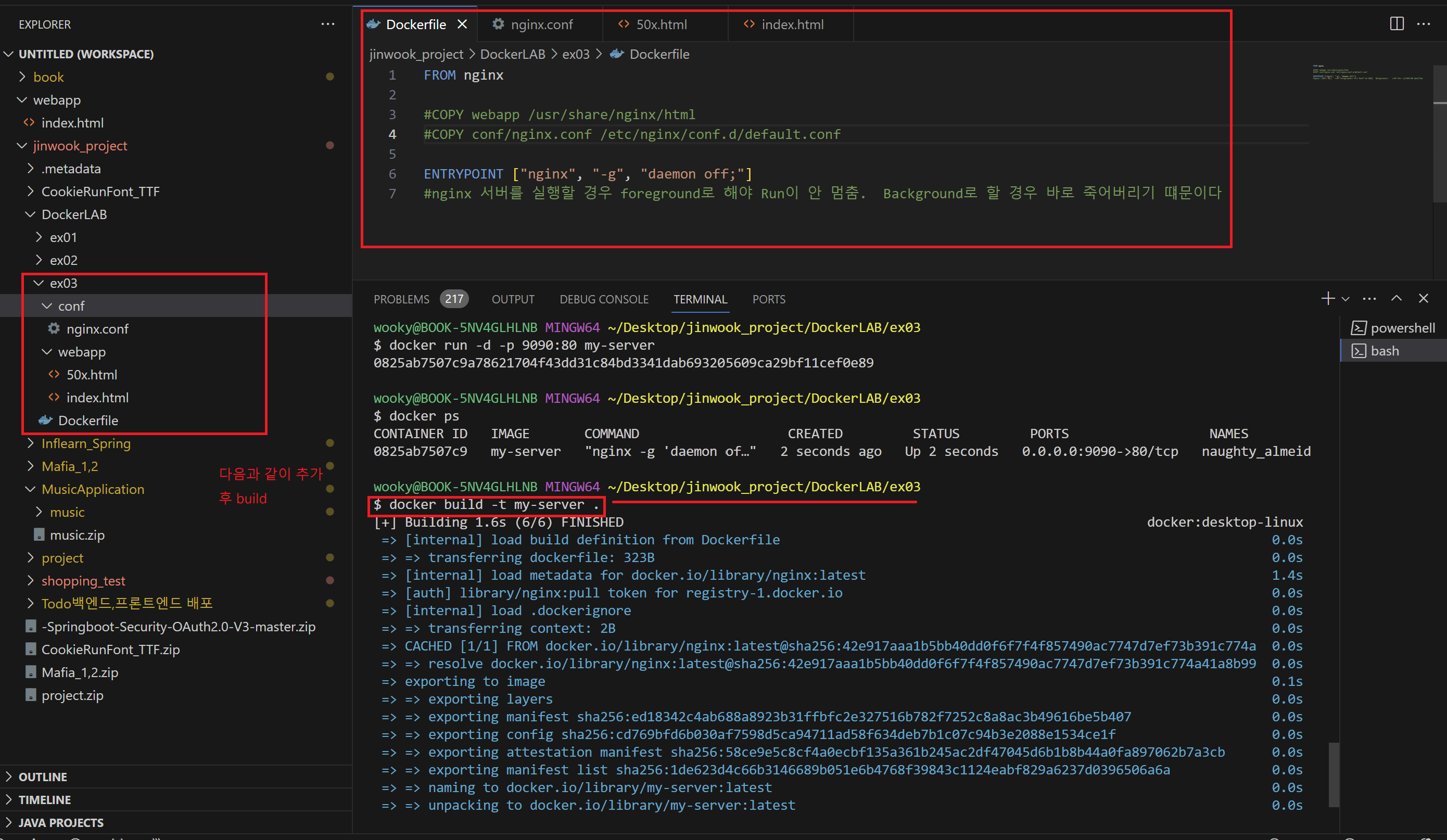Expand the OUTLINE section
Screen dimensions: 1447x840
[43, 777]
